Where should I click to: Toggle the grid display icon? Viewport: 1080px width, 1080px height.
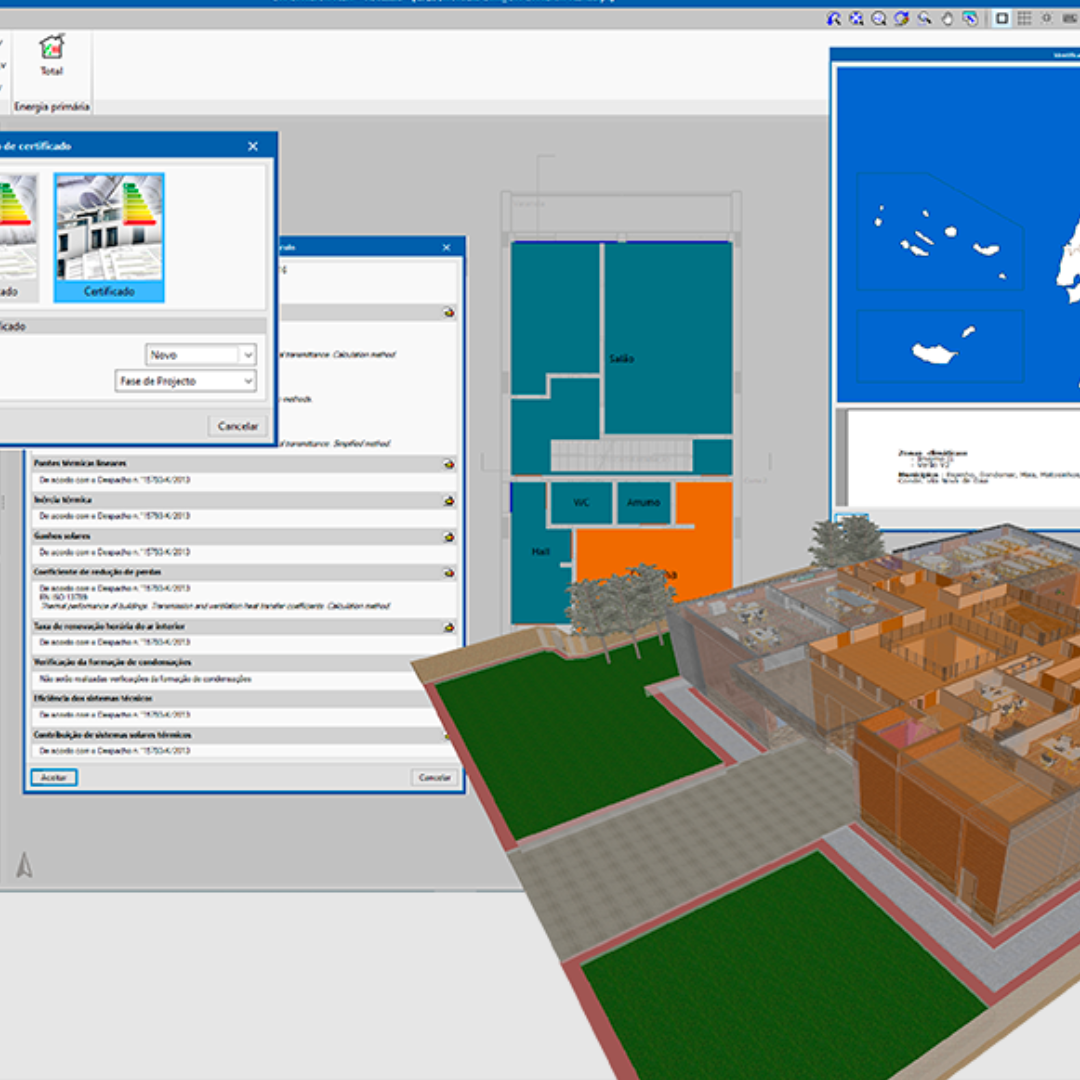click(x=1024, y=18)
